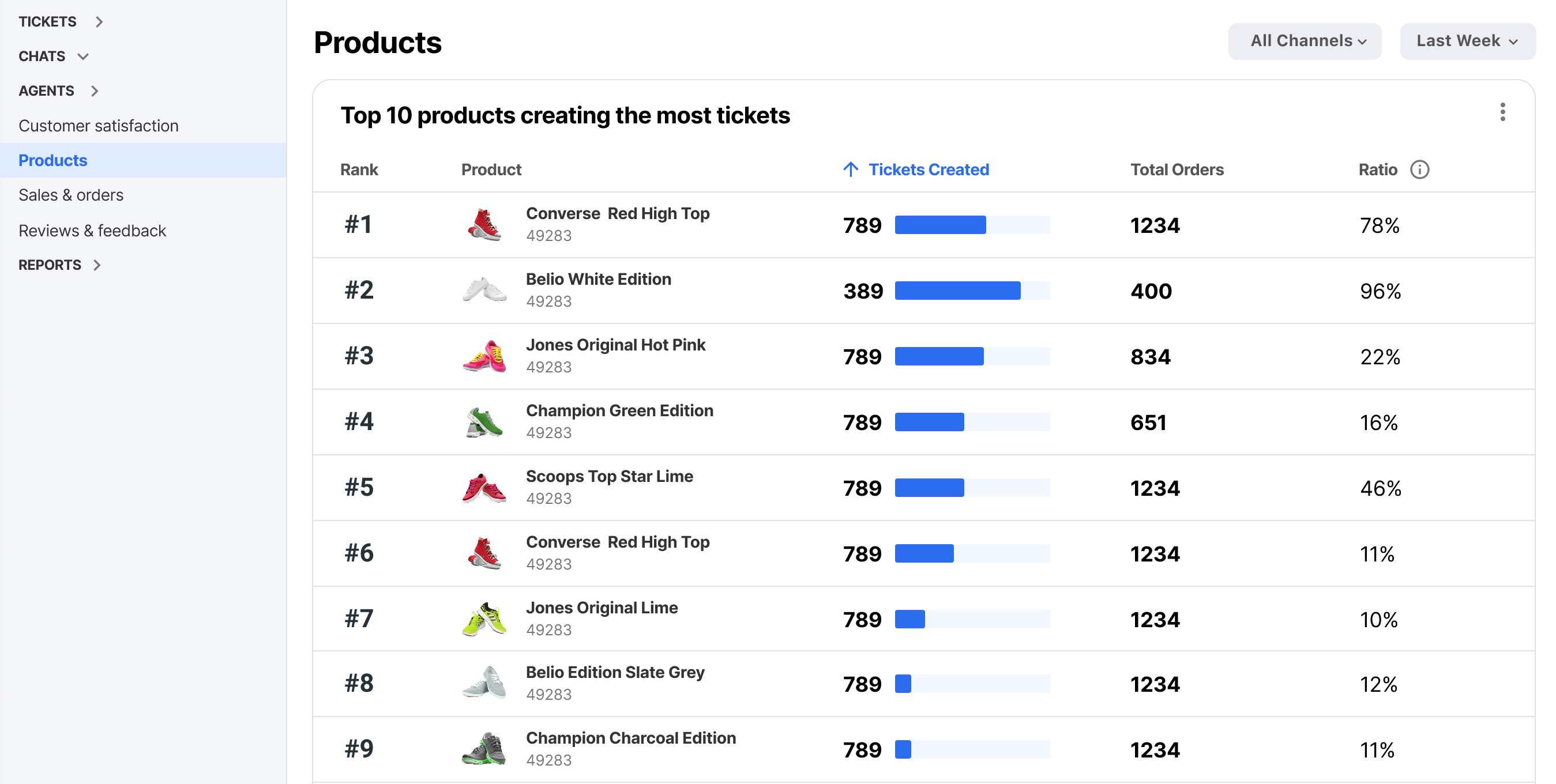Click the AGENTS sidebar heading

tap(46, 91)
